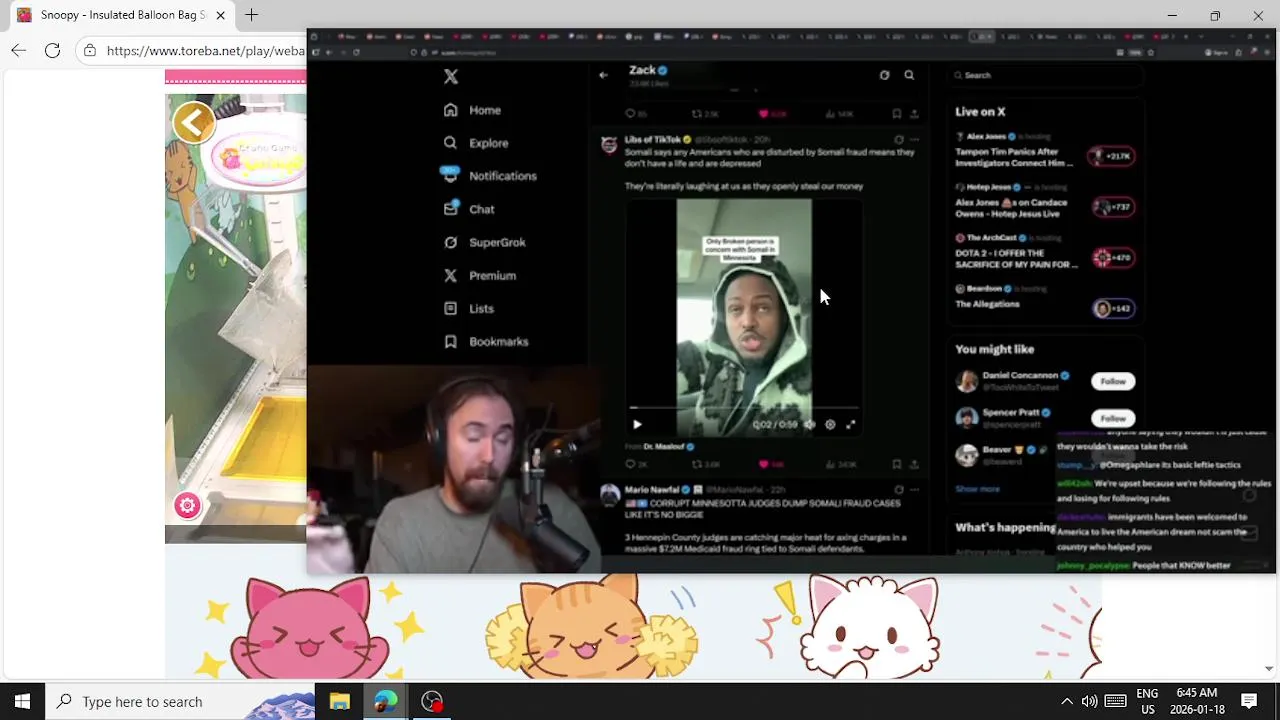Bookmark the Libs of TikTok post
Image resolution: width=1280 pixels, height=720 pixels.
tap(896, 464)
